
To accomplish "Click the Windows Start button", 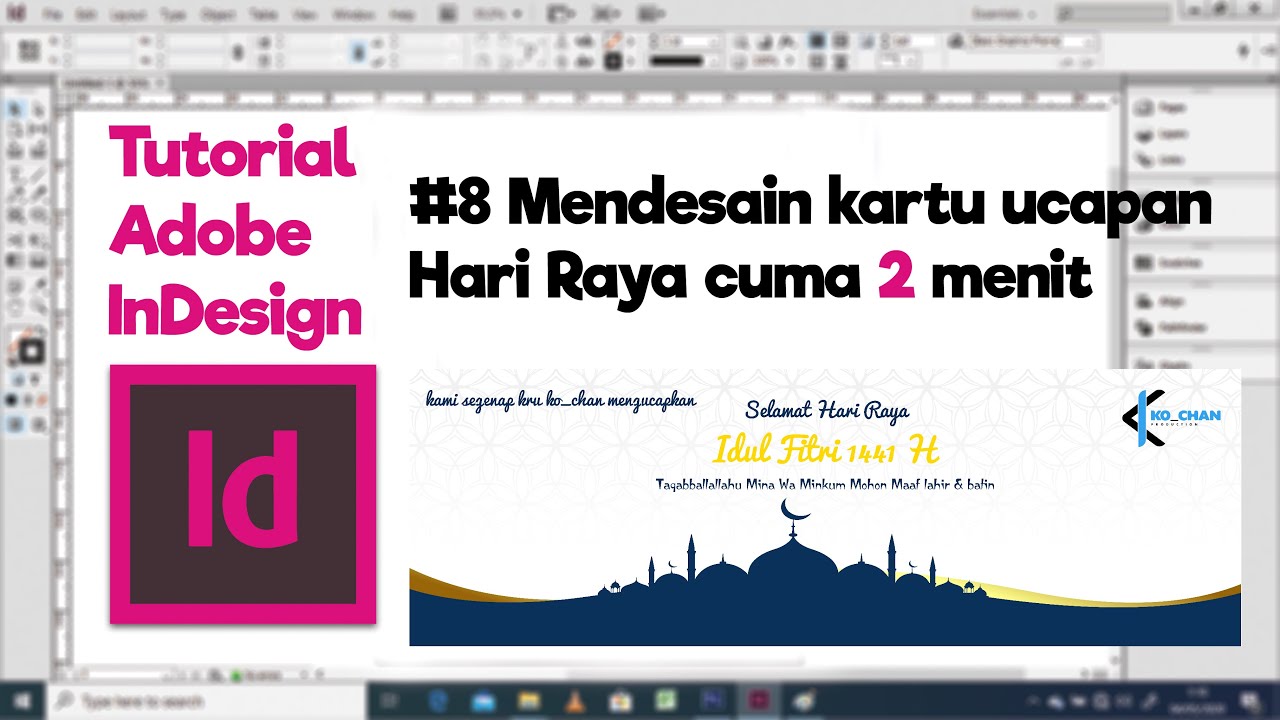I will pyautogui.click(x=22, y=700).
